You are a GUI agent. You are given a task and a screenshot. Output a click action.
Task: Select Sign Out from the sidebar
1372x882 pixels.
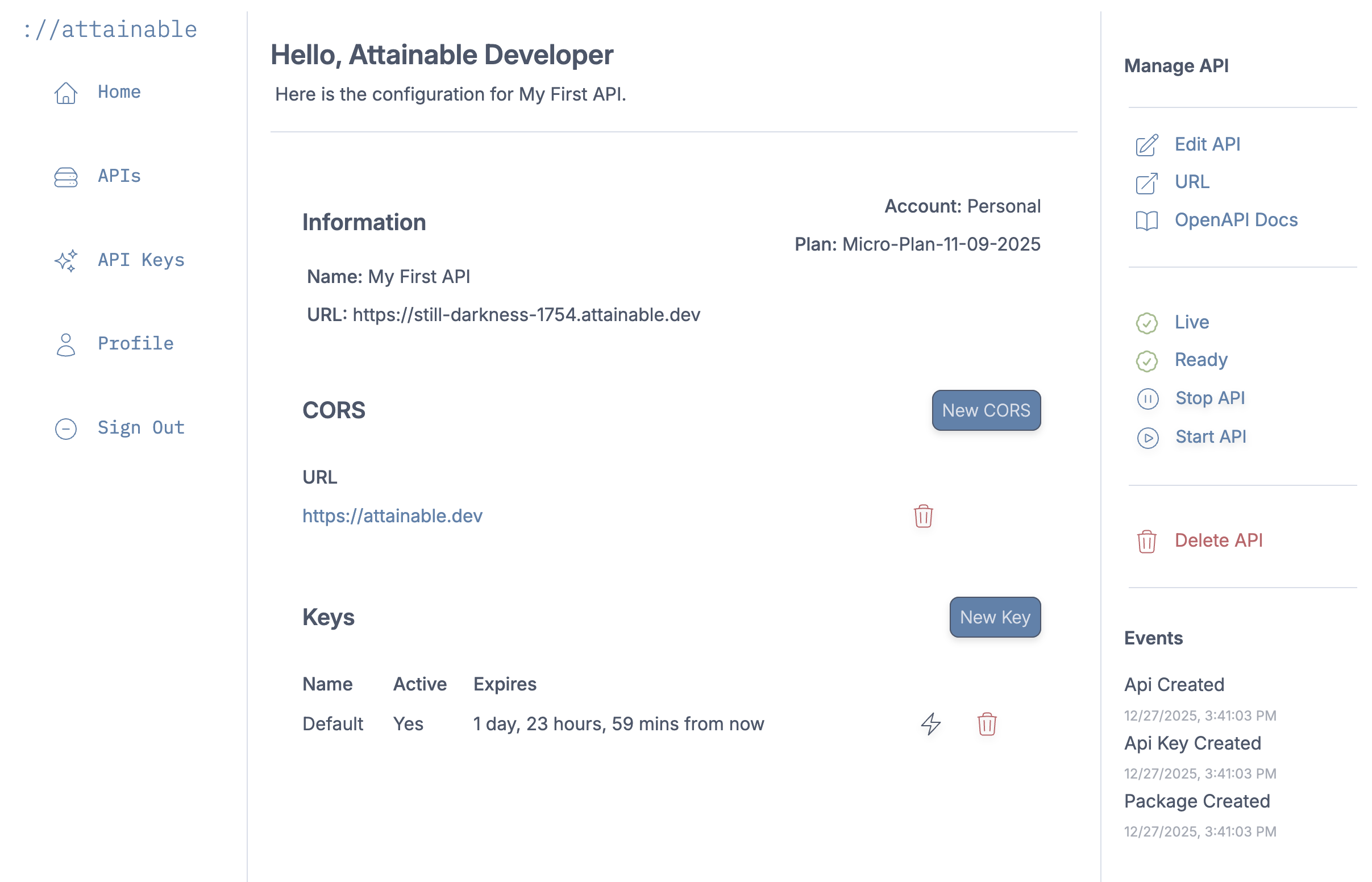coord(141,428)
